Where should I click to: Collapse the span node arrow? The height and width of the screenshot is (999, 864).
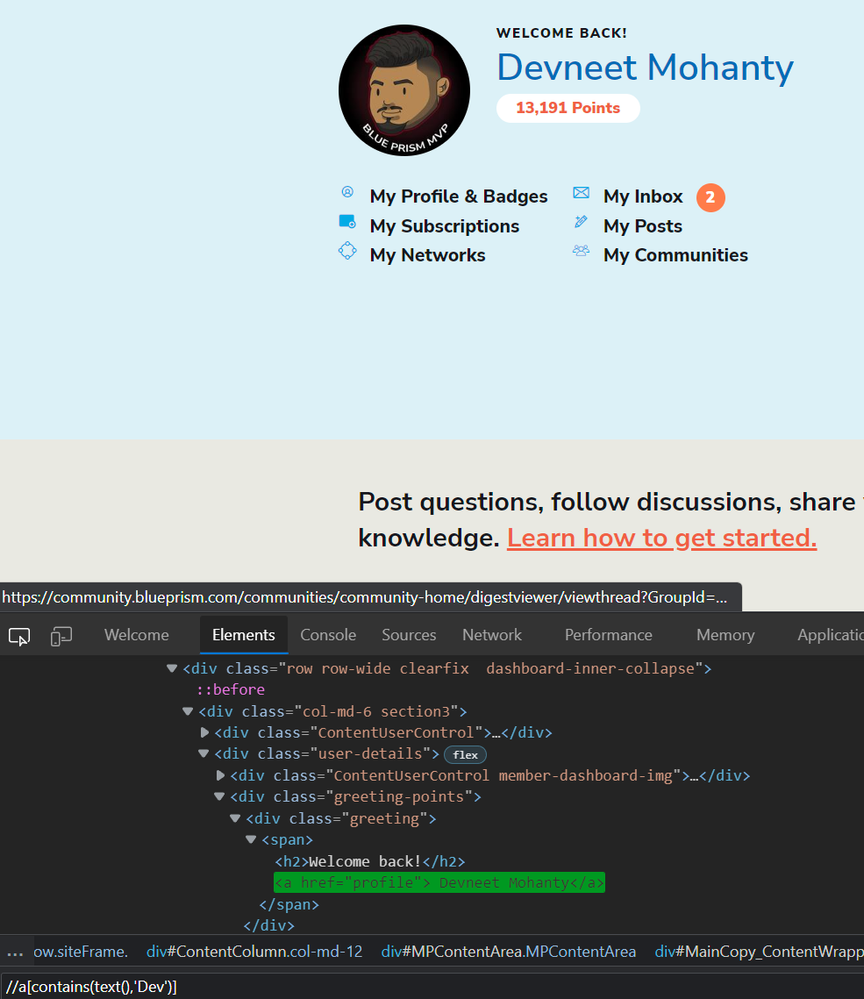click(x=251, y=840)
